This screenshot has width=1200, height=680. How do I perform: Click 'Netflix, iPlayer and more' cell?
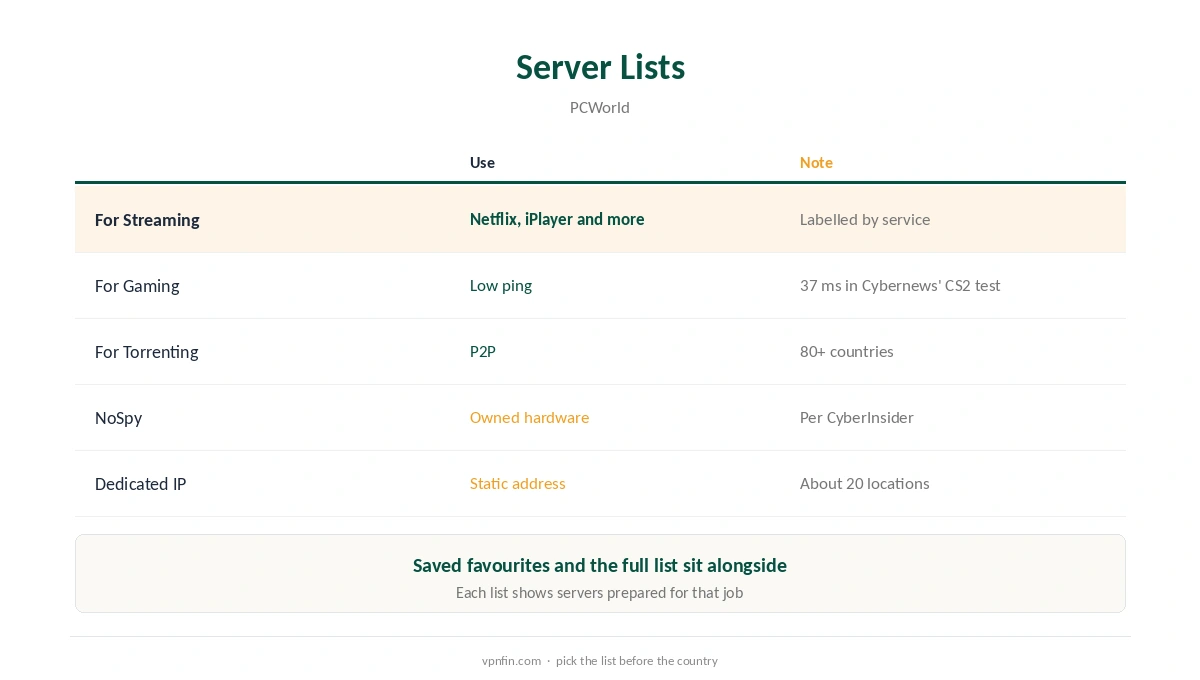pos(557,219)
